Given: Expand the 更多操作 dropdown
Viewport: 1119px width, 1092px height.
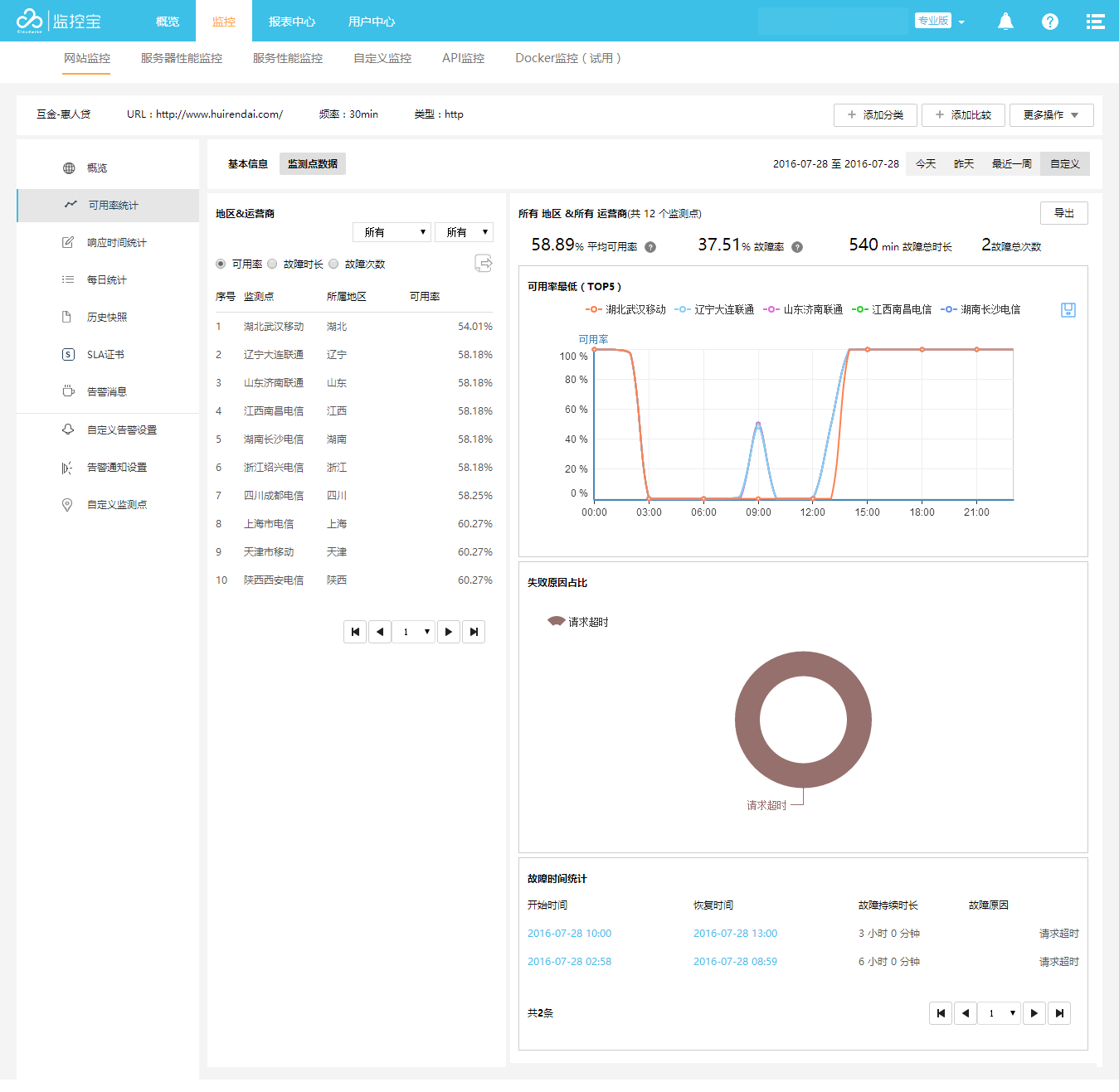Looking at the screenshot, I should point(1051,115).
